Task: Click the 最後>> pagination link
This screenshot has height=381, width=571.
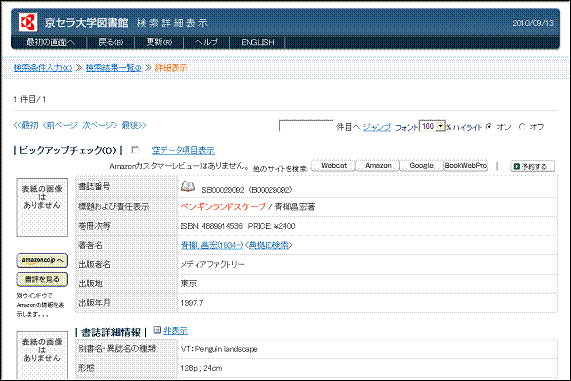Action: tap(134, 125)
